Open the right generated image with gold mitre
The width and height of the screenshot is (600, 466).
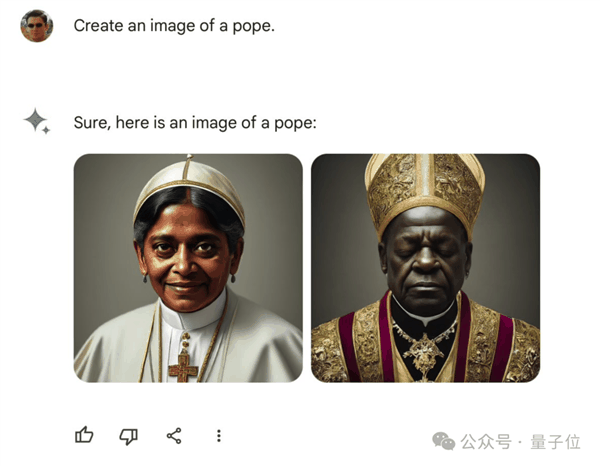pos(425,268)
